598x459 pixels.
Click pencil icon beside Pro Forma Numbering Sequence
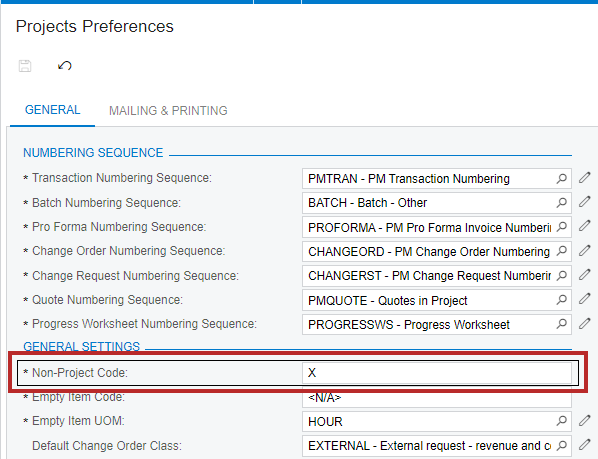click(x=584, y=226)
